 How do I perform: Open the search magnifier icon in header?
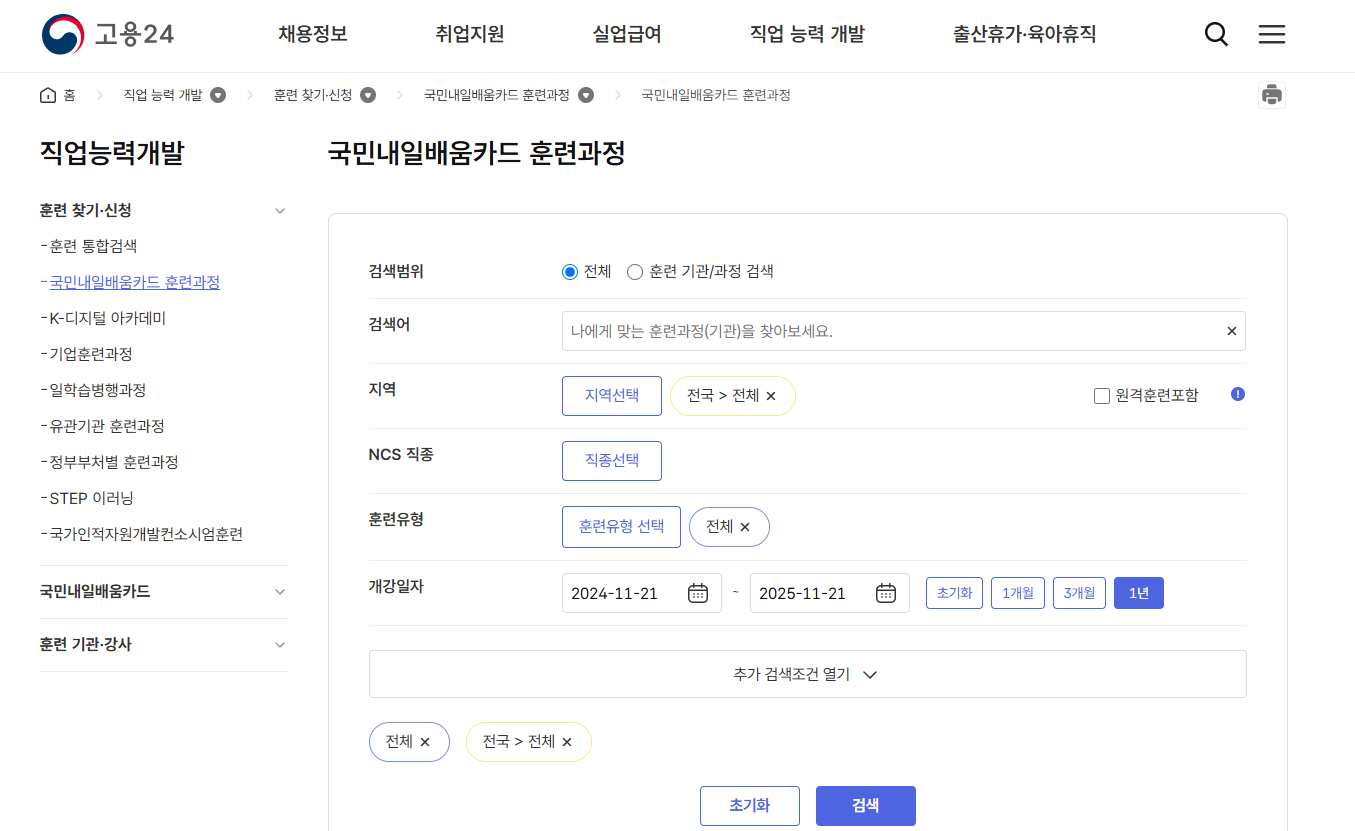[1216, 35]
